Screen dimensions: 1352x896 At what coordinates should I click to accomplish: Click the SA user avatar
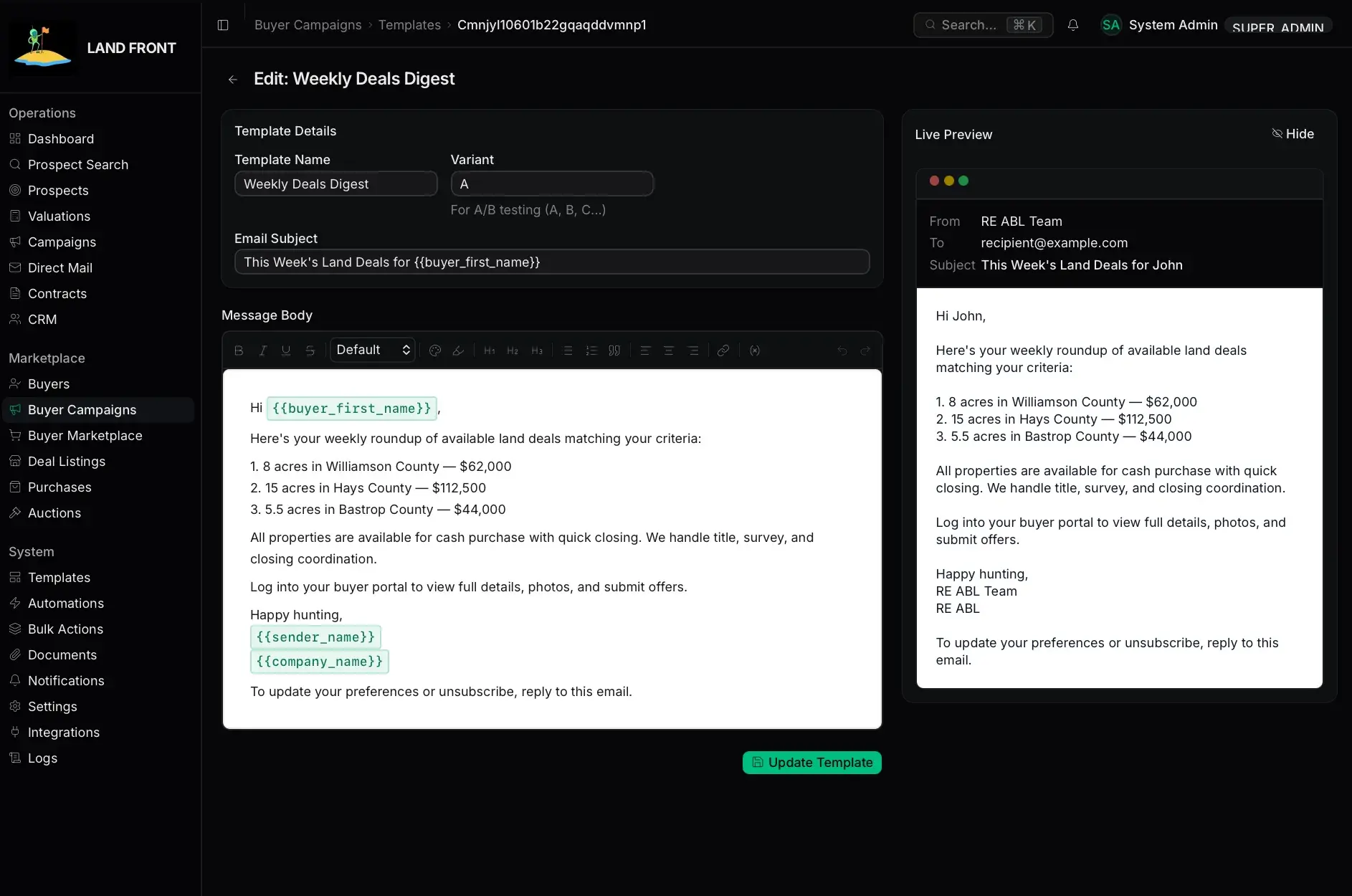coord(1111,25)
